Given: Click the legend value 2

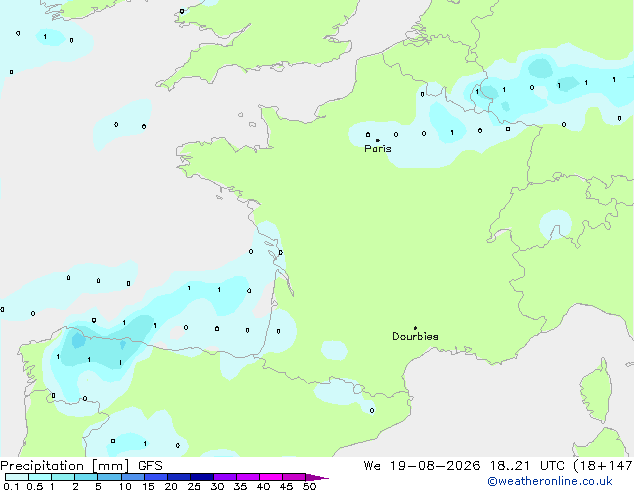Looking at the screenshot, I should click(75, 486).
